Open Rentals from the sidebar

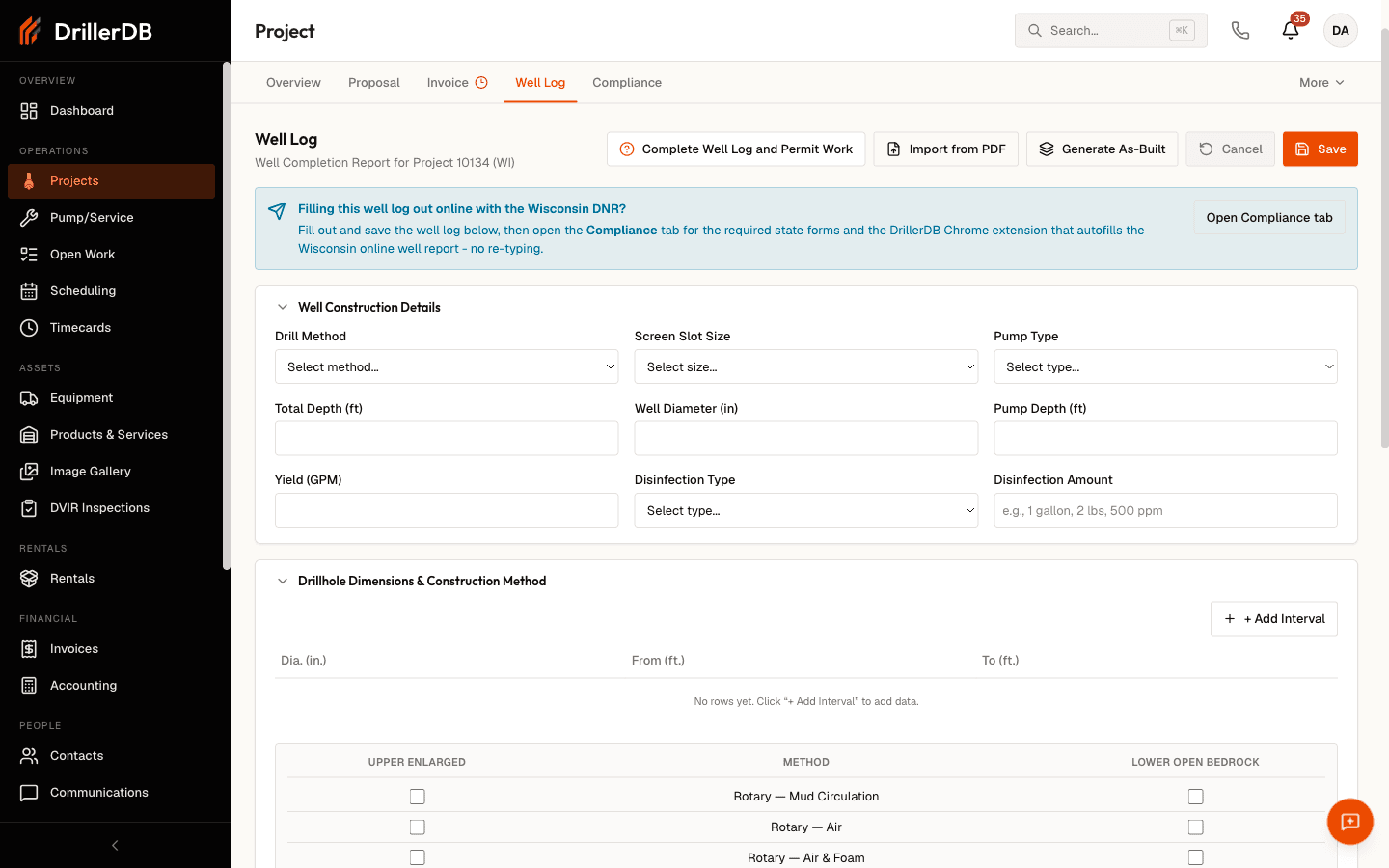coord(111,579)
